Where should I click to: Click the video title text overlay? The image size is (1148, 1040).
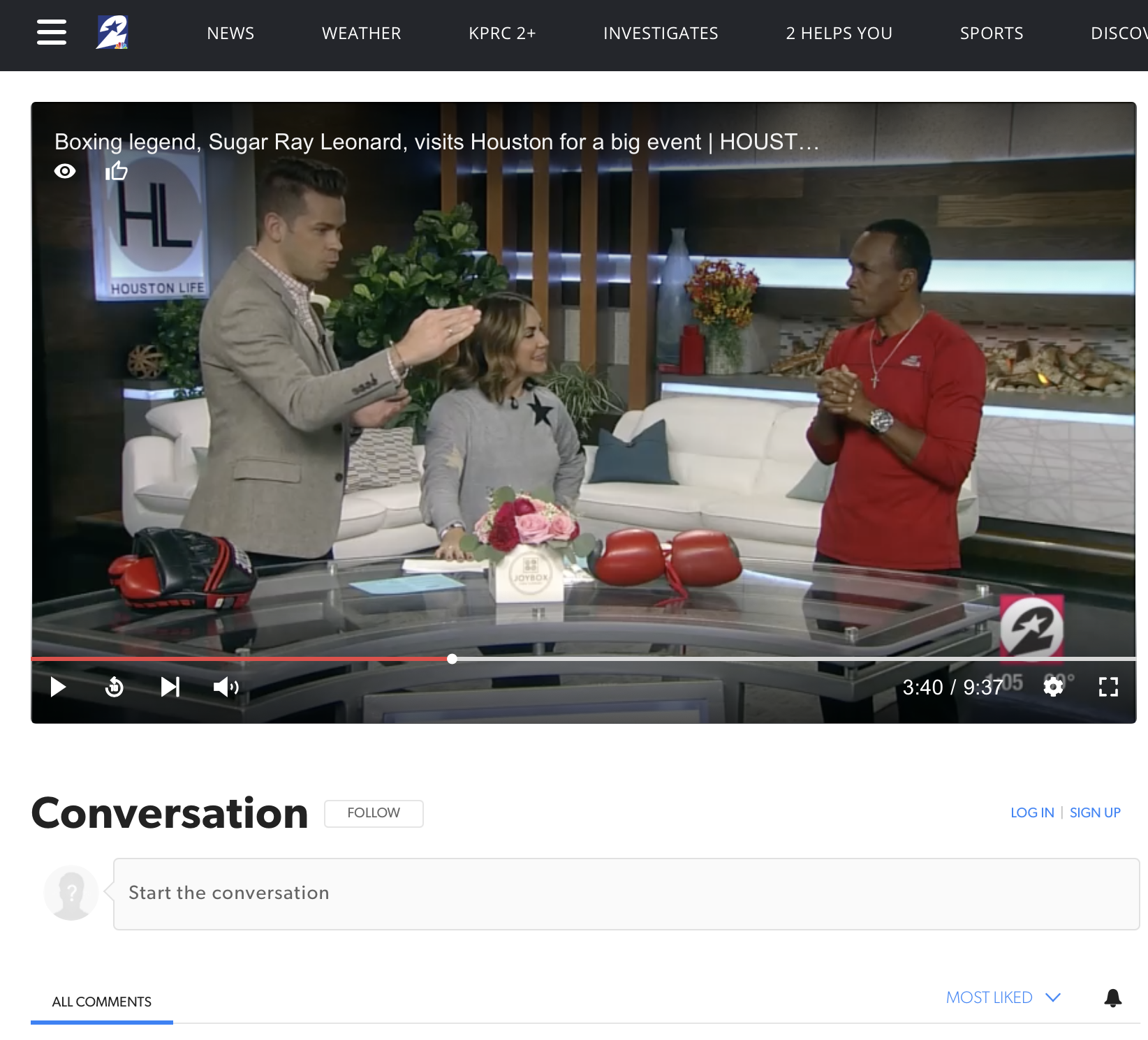coord(437,142)
